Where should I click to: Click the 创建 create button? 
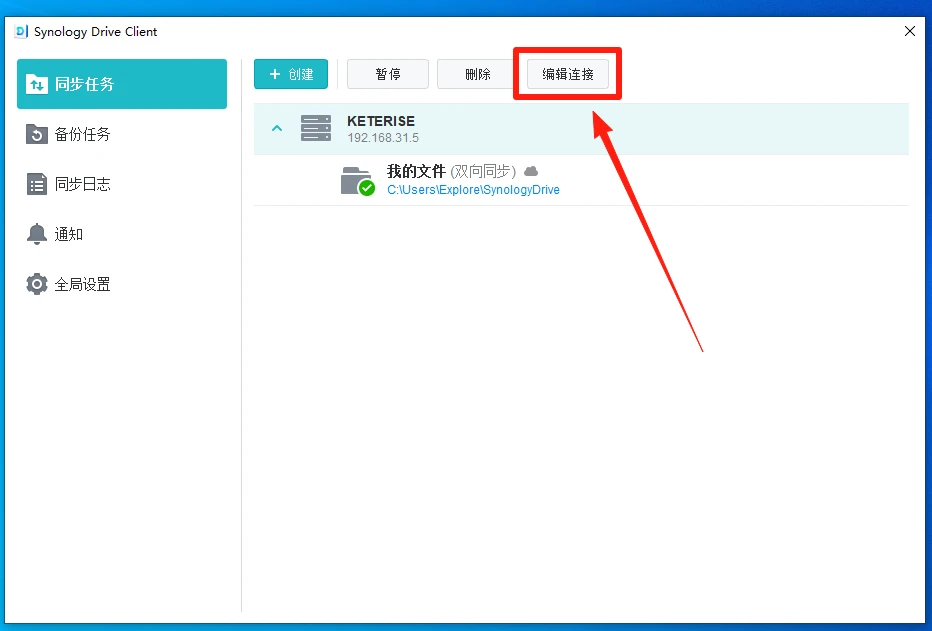[x=291, y=74]
